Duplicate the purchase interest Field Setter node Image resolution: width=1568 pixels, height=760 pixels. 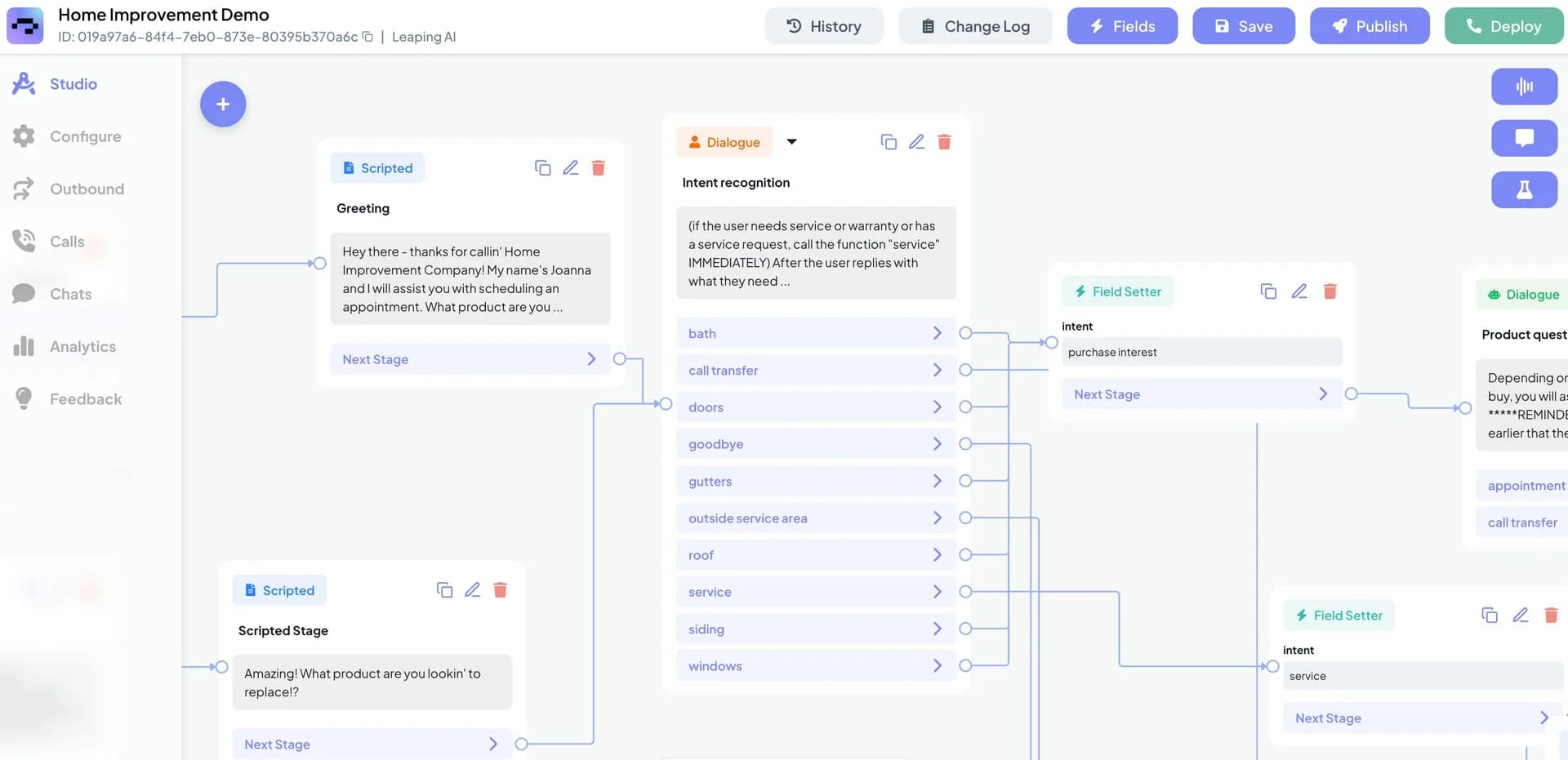[1268, 291]
